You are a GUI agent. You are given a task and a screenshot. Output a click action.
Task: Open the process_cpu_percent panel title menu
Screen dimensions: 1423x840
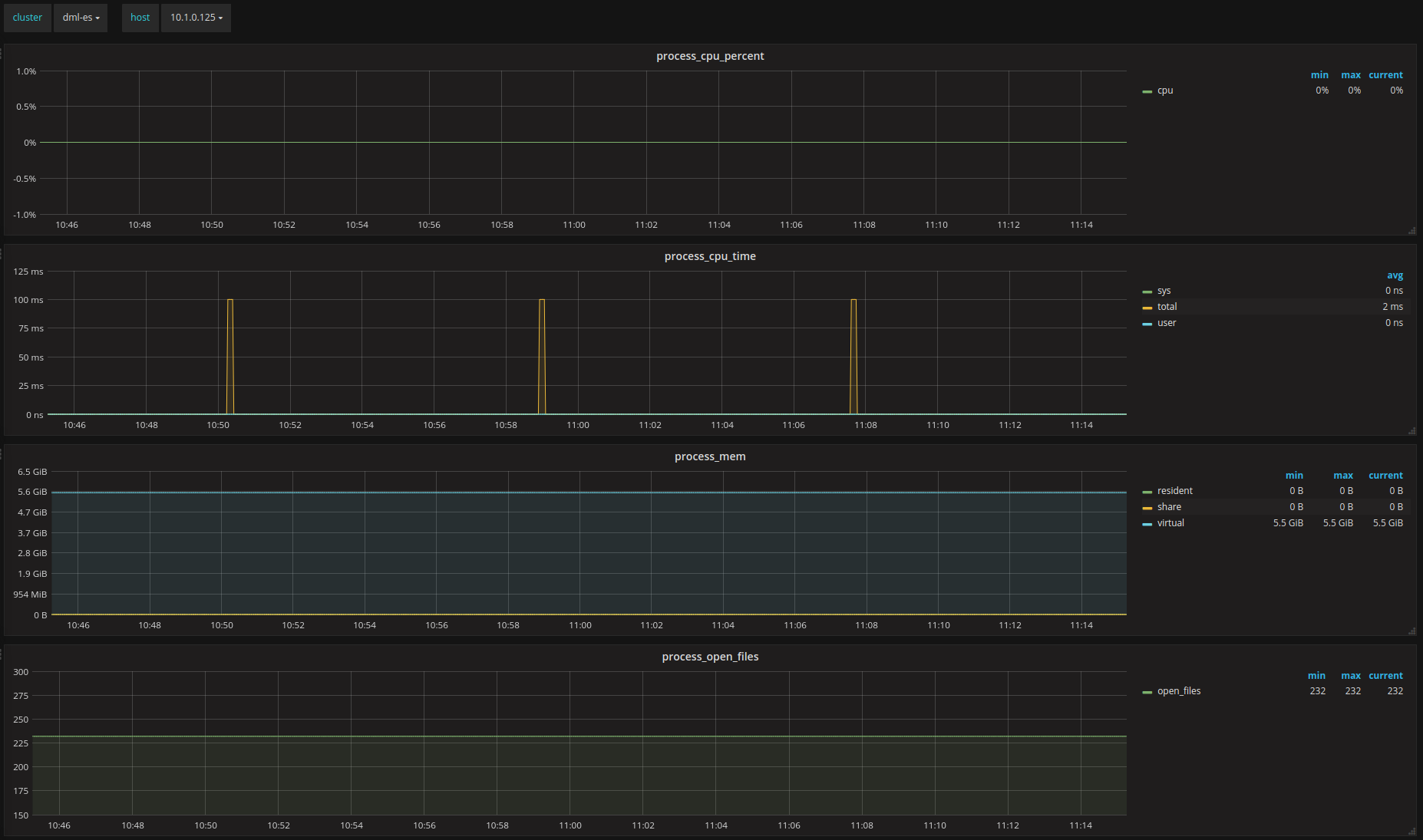point(710,56)
